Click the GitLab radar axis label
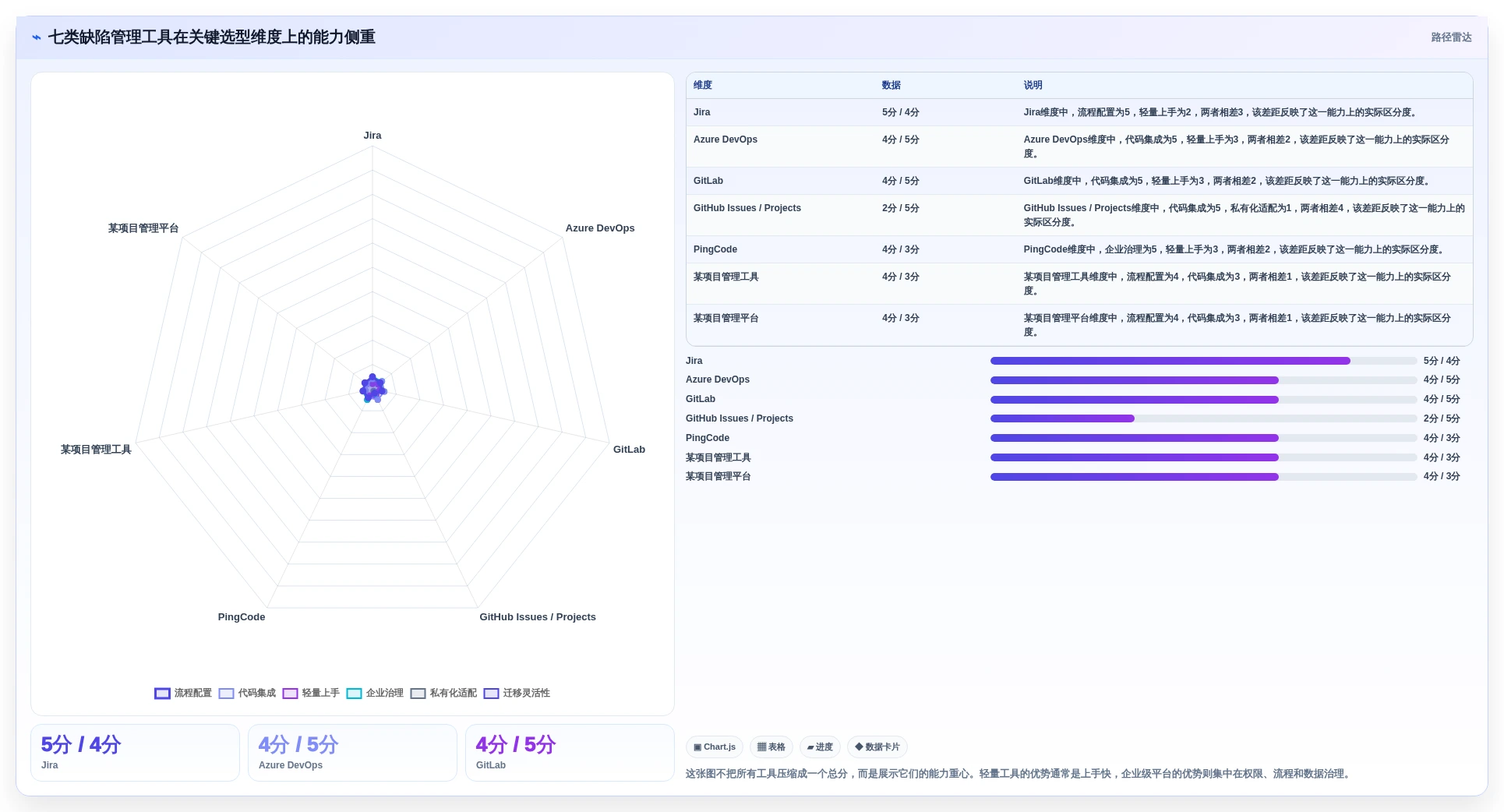 (629, 450)
